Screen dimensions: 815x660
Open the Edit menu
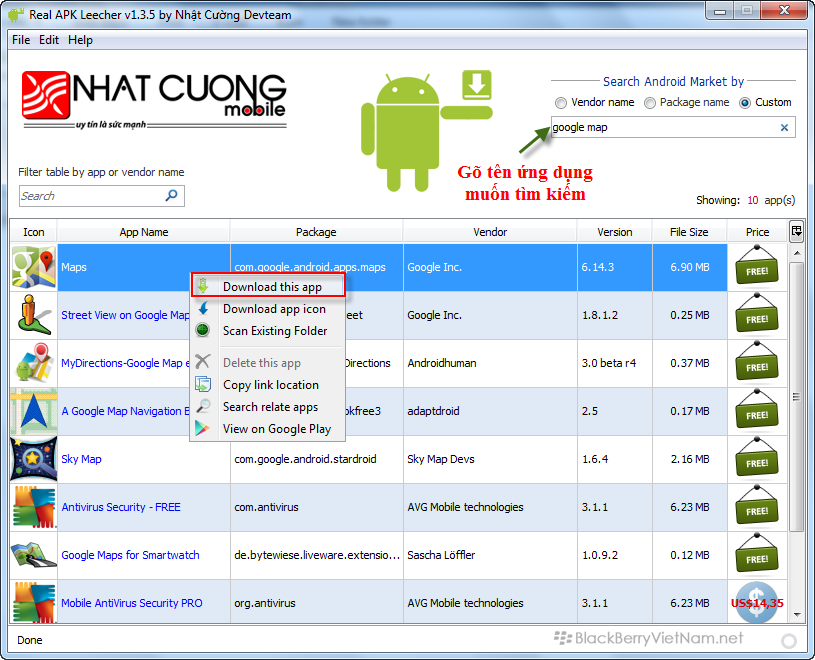[x=49, y=40]
